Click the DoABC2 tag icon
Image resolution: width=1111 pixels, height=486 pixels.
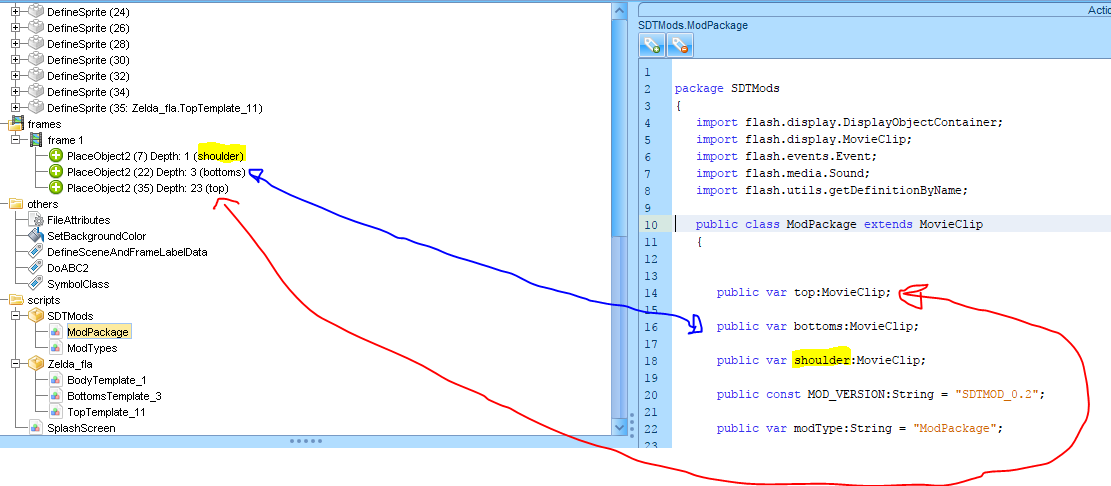pyautogui.click(x=36, y=268)
